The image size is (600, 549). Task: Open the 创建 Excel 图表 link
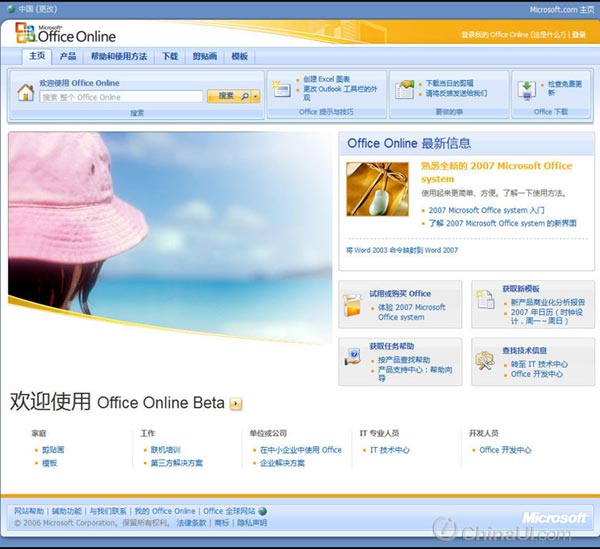click(326, 79)
